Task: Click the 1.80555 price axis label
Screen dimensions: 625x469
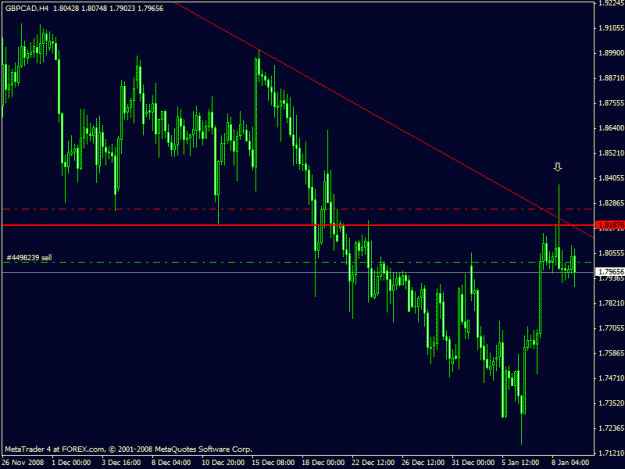Action: coord(611,253)
